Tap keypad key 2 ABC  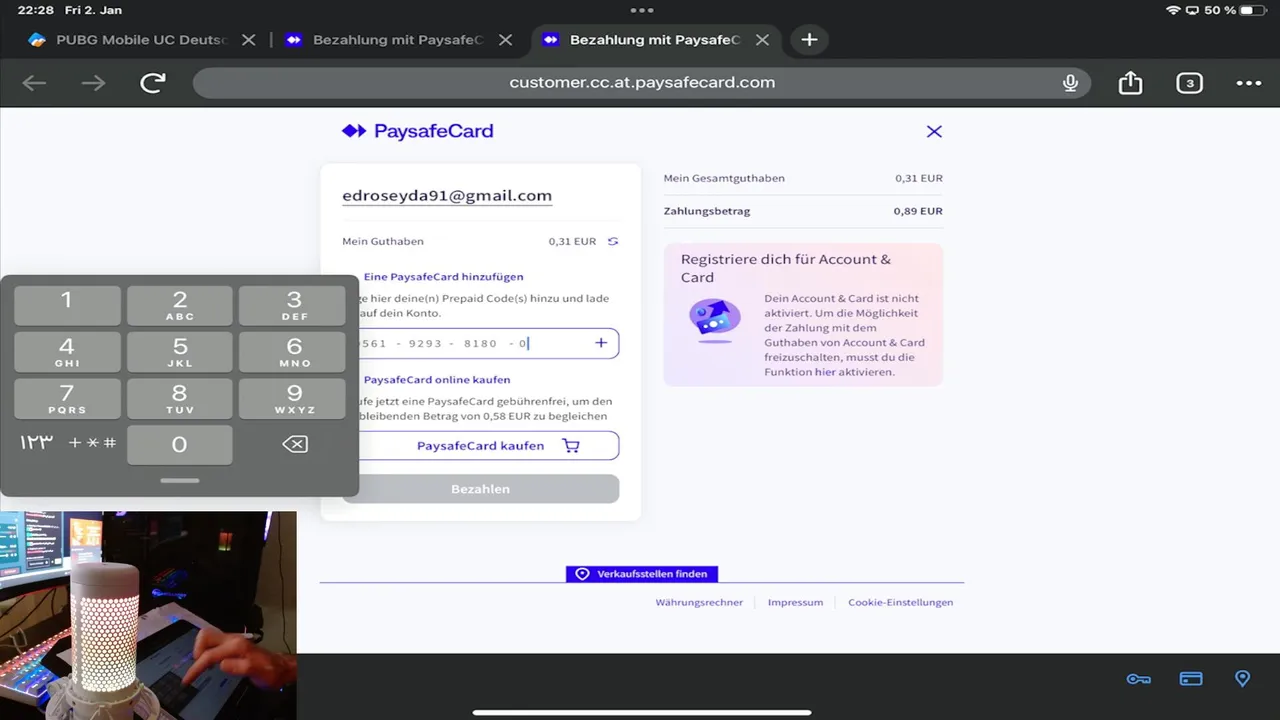pos(180,305)
